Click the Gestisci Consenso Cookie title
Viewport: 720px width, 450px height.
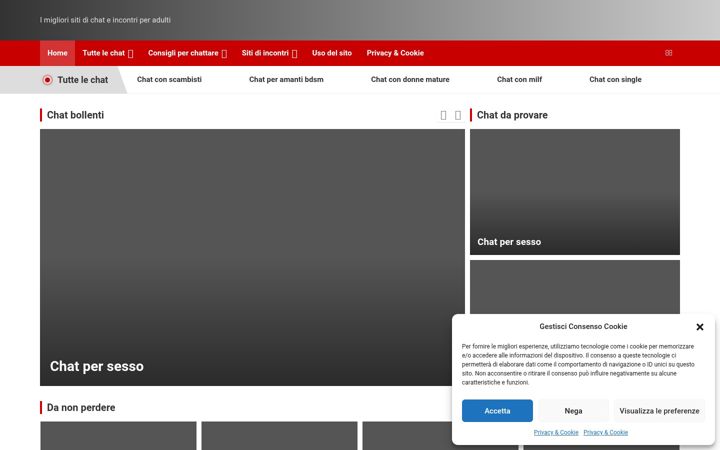coord(583,326)
